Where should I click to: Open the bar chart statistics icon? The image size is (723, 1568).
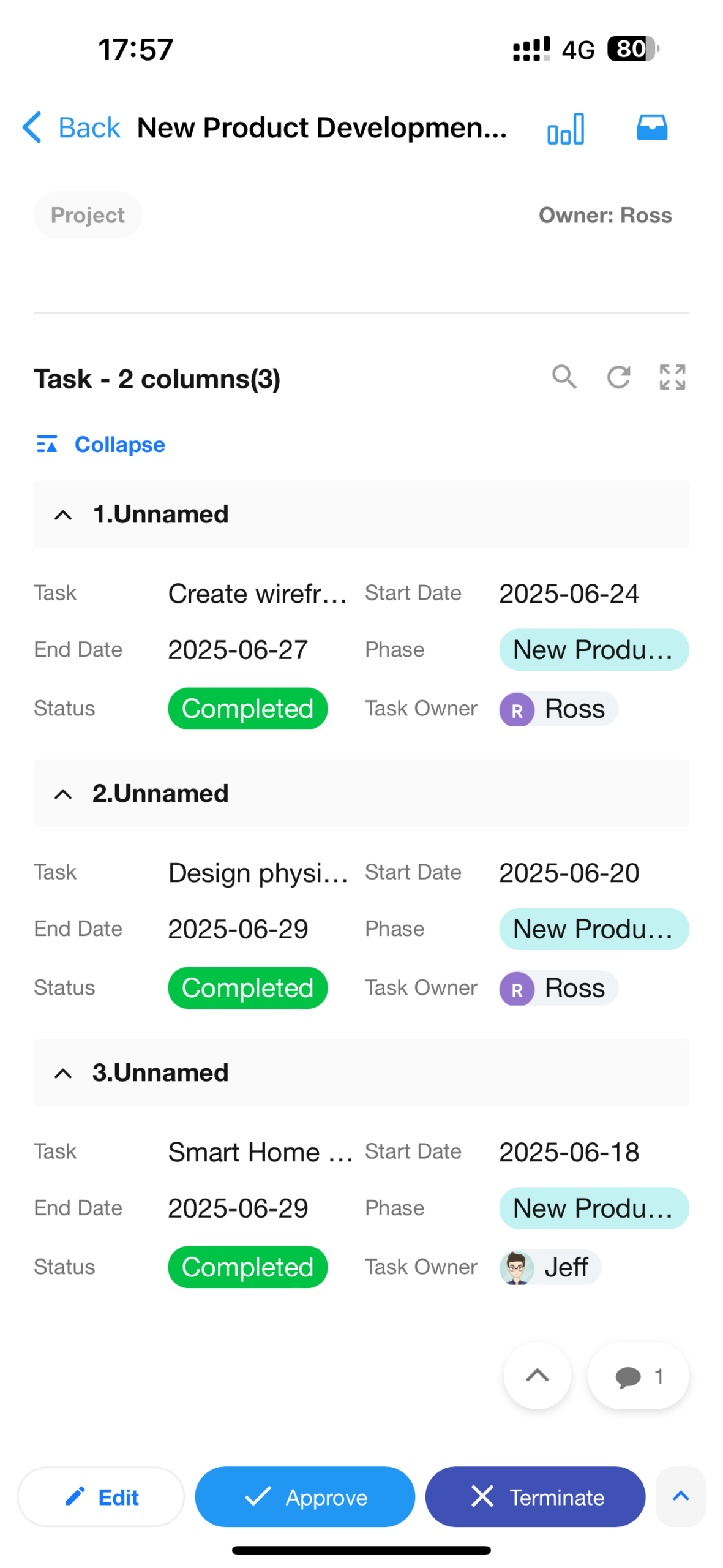click(x=565, y=129)
